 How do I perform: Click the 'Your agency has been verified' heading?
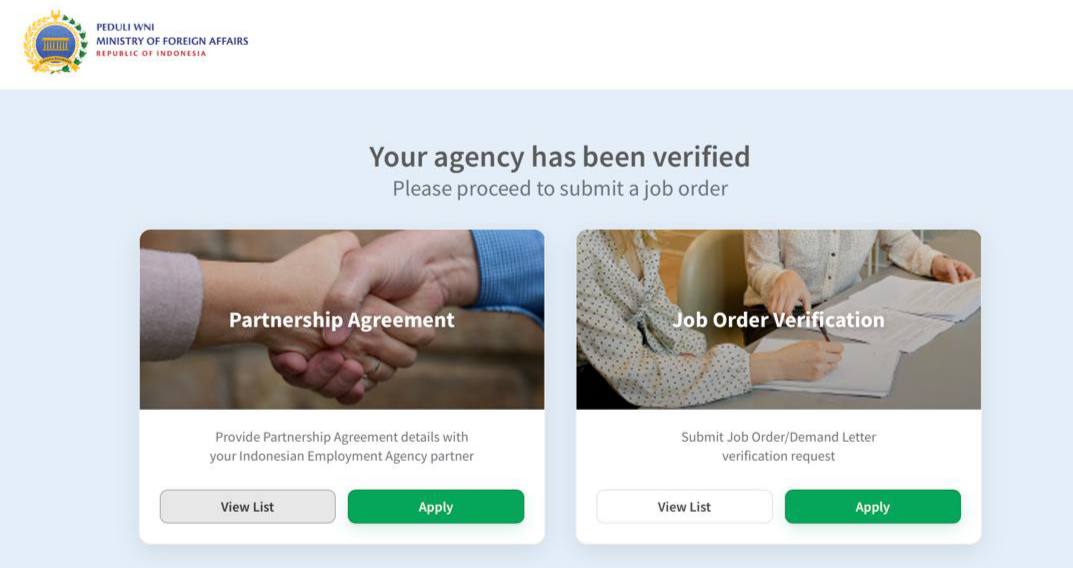point(559,156)
